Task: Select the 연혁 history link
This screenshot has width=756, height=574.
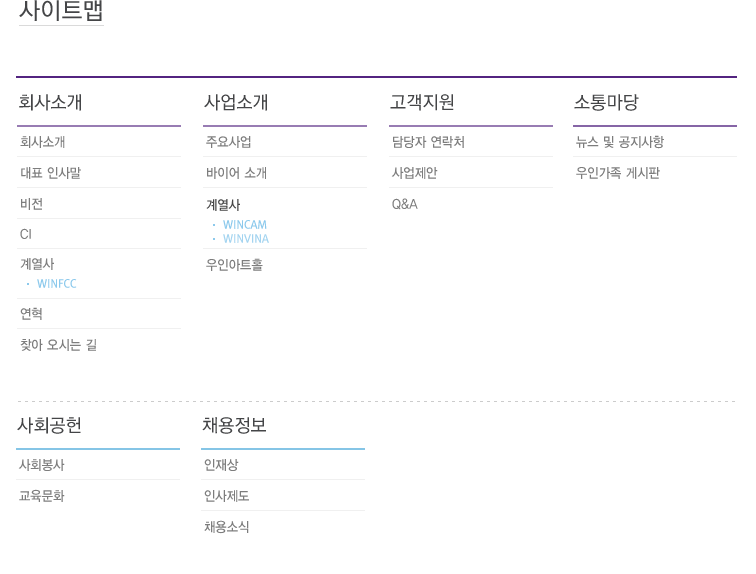Action: (31, 314)
